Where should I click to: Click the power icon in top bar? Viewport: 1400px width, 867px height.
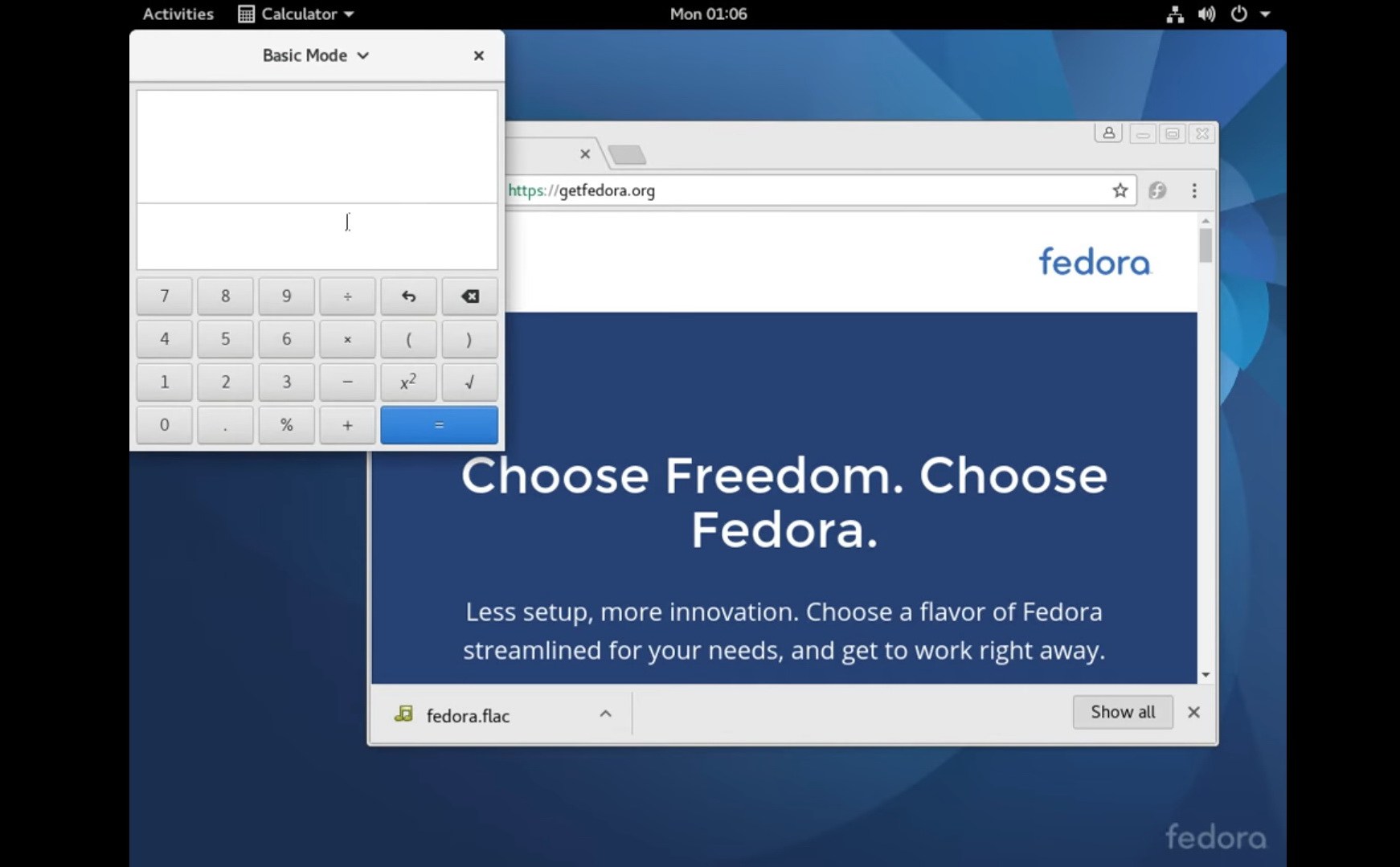(x=1238, y=14)
